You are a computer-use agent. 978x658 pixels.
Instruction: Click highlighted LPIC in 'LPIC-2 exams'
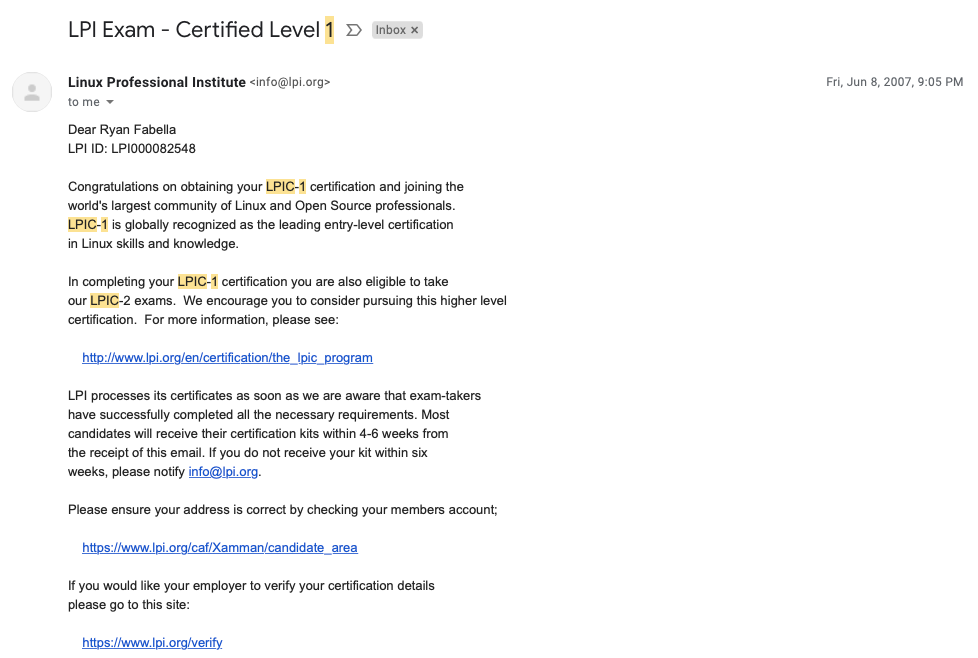[x=104, y=301]
